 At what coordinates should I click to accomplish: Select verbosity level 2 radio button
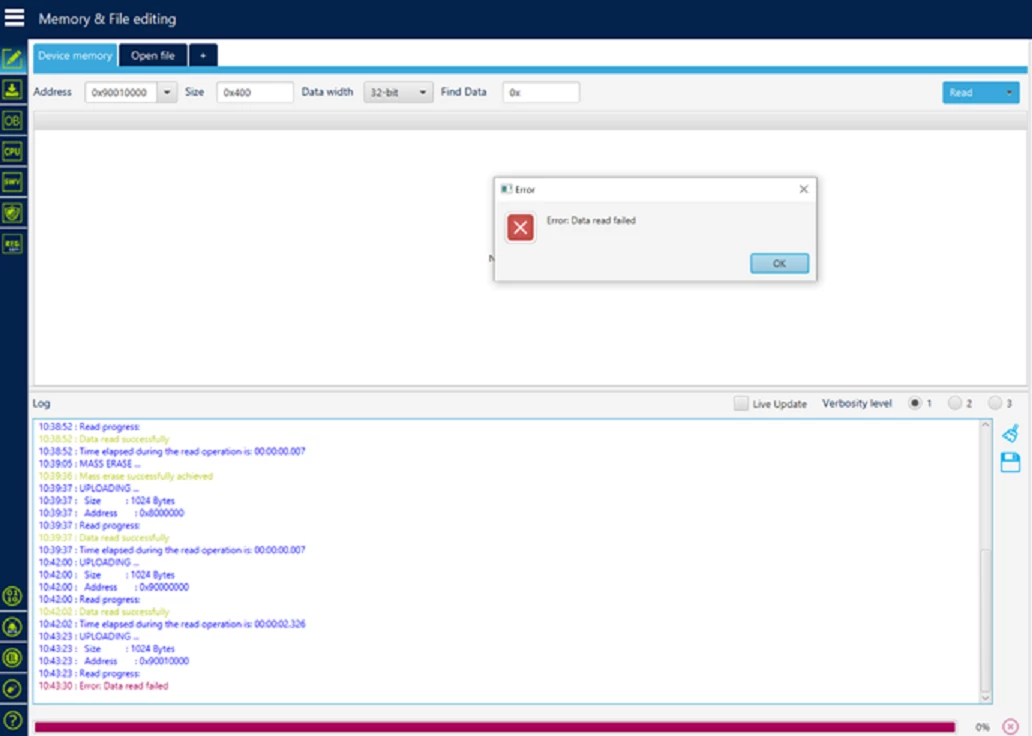pos(954,403)
